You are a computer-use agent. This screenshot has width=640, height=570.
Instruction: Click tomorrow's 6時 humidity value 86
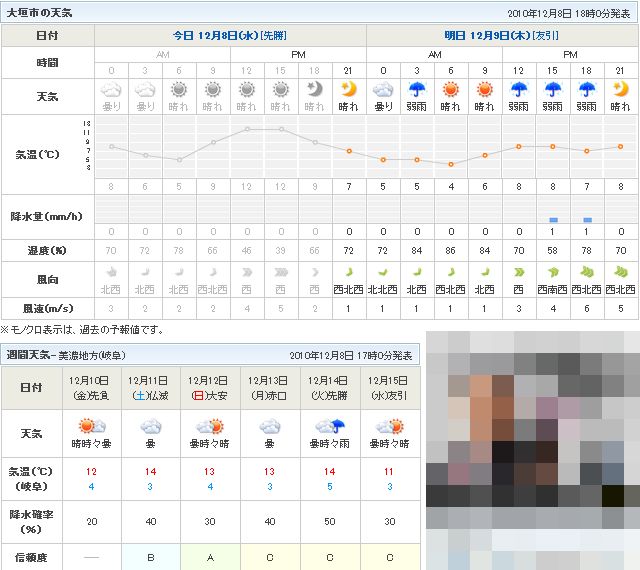(x=451, y=250)
